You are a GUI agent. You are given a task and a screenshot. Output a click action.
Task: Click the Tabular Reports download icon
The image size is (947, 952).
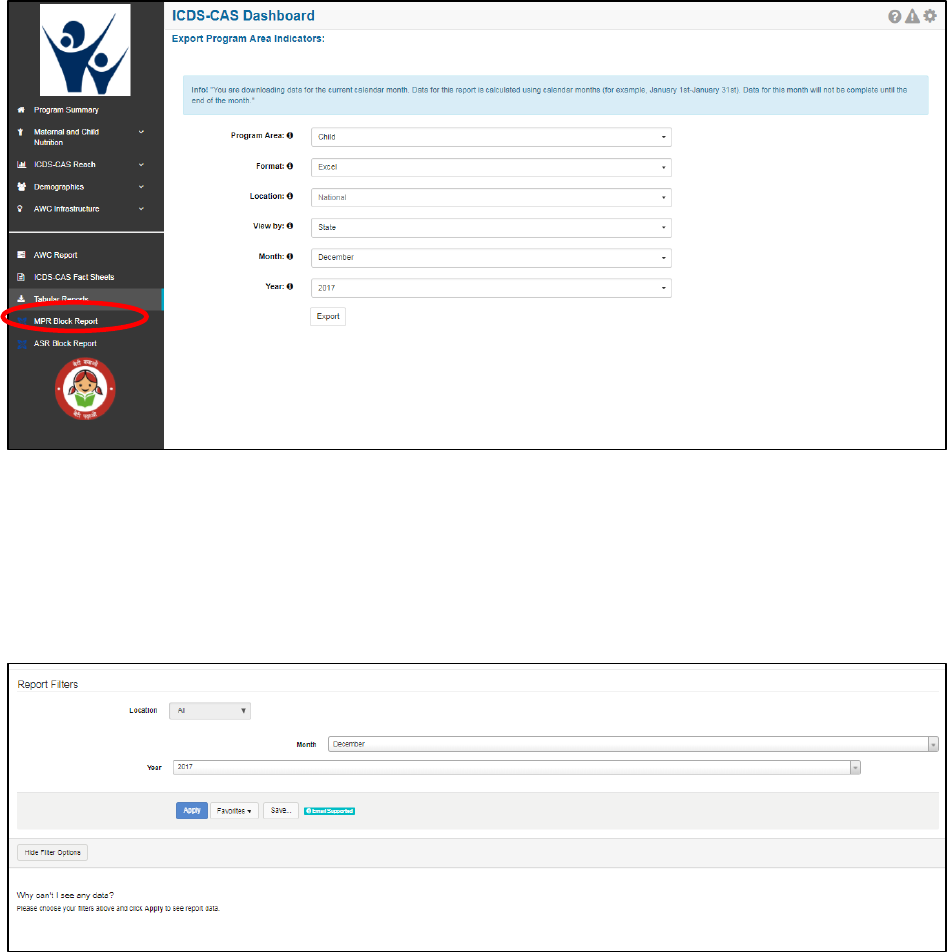pyautogui.click(x=21, y=299)
